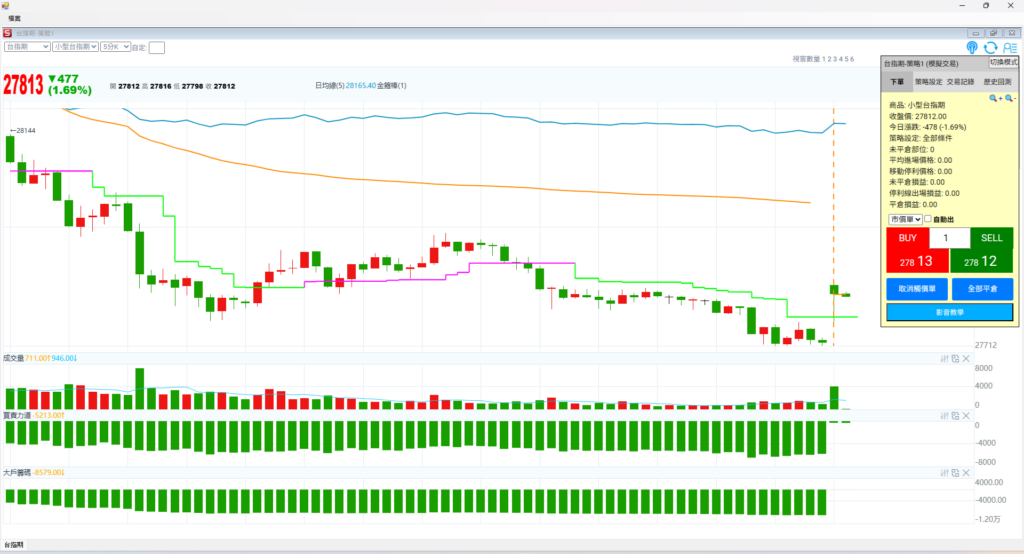
Task: Open the user list icon at top right
Action: 1008,47
